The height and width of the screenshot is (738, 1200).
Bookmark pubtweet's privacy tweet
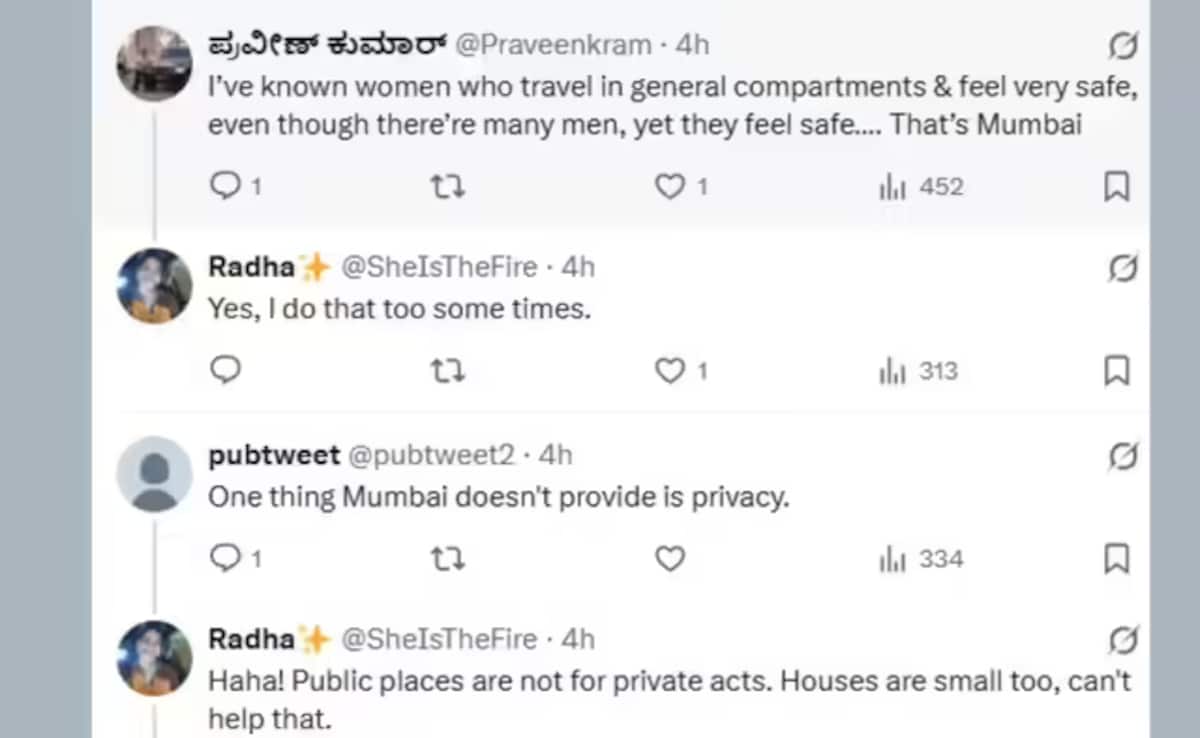[1116, 558]
